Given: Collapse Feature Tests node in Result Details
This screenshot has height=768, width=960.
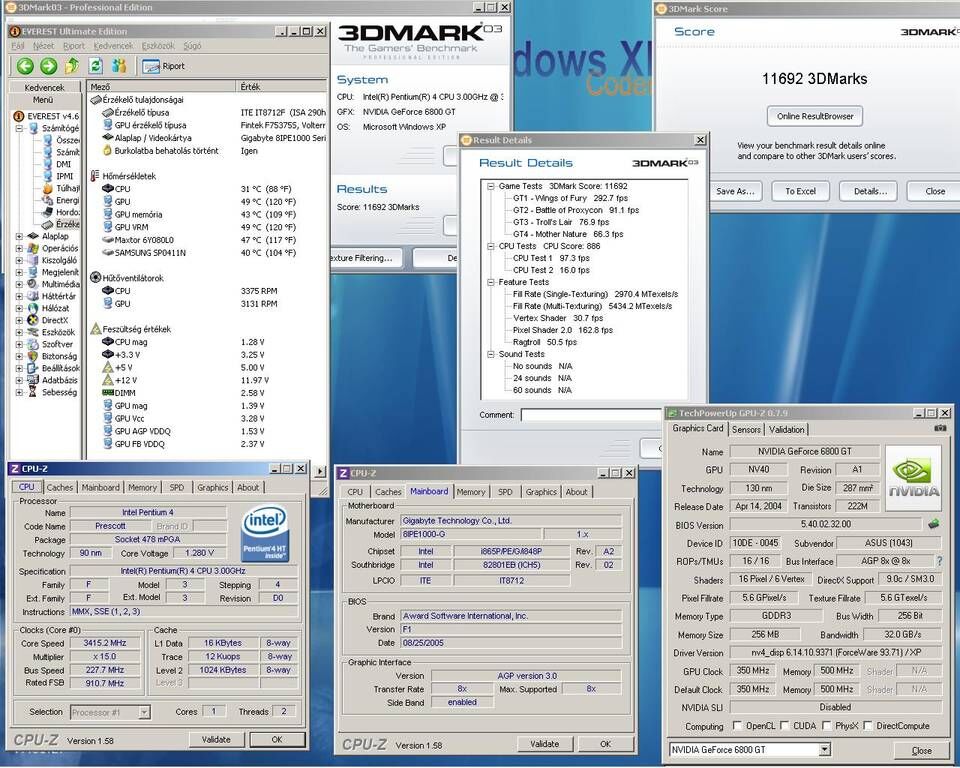Looking at the screenshot, I should point(490,282).
